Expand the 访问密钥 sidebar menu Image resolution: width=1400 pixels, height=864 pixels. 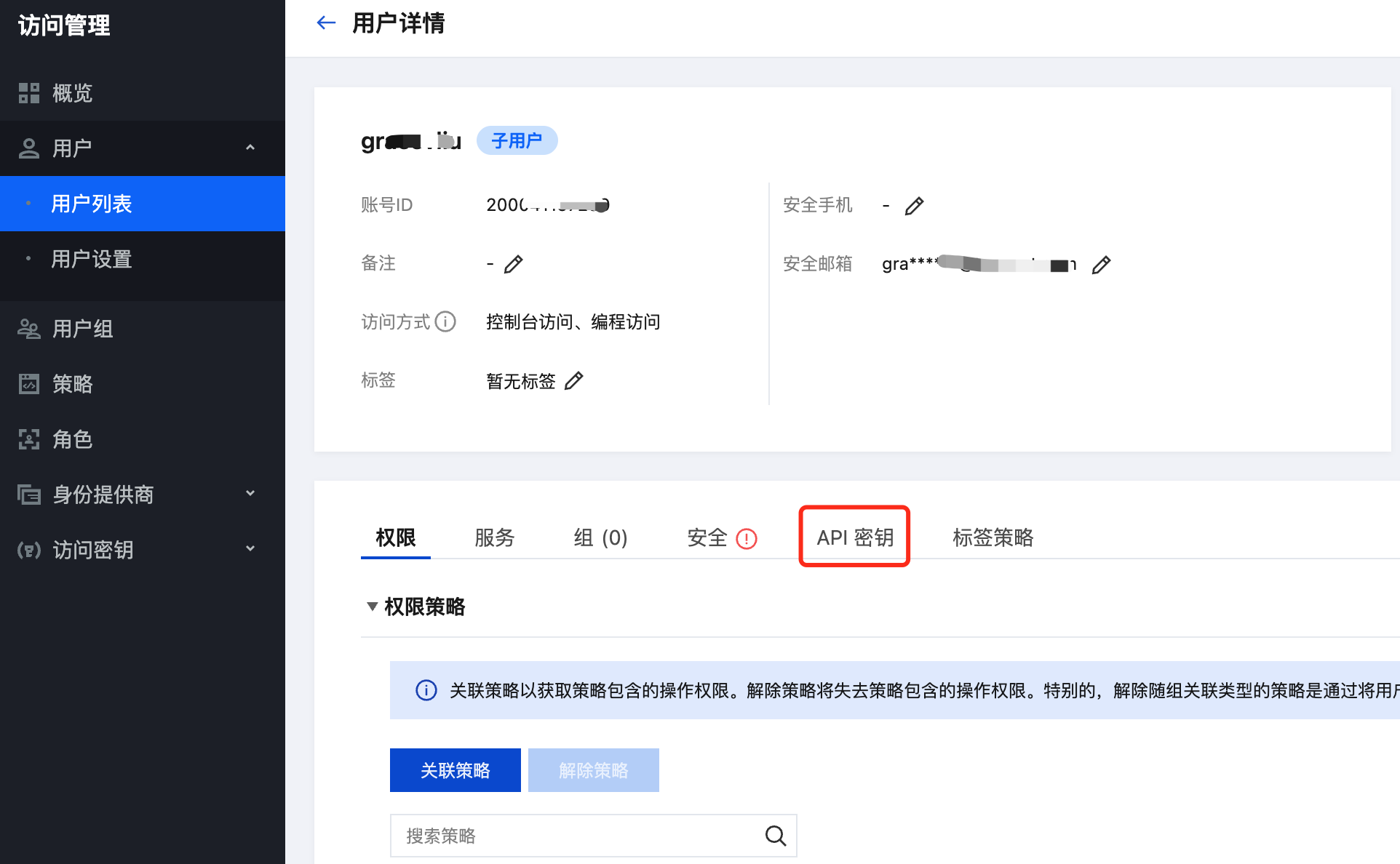[250, 549]
